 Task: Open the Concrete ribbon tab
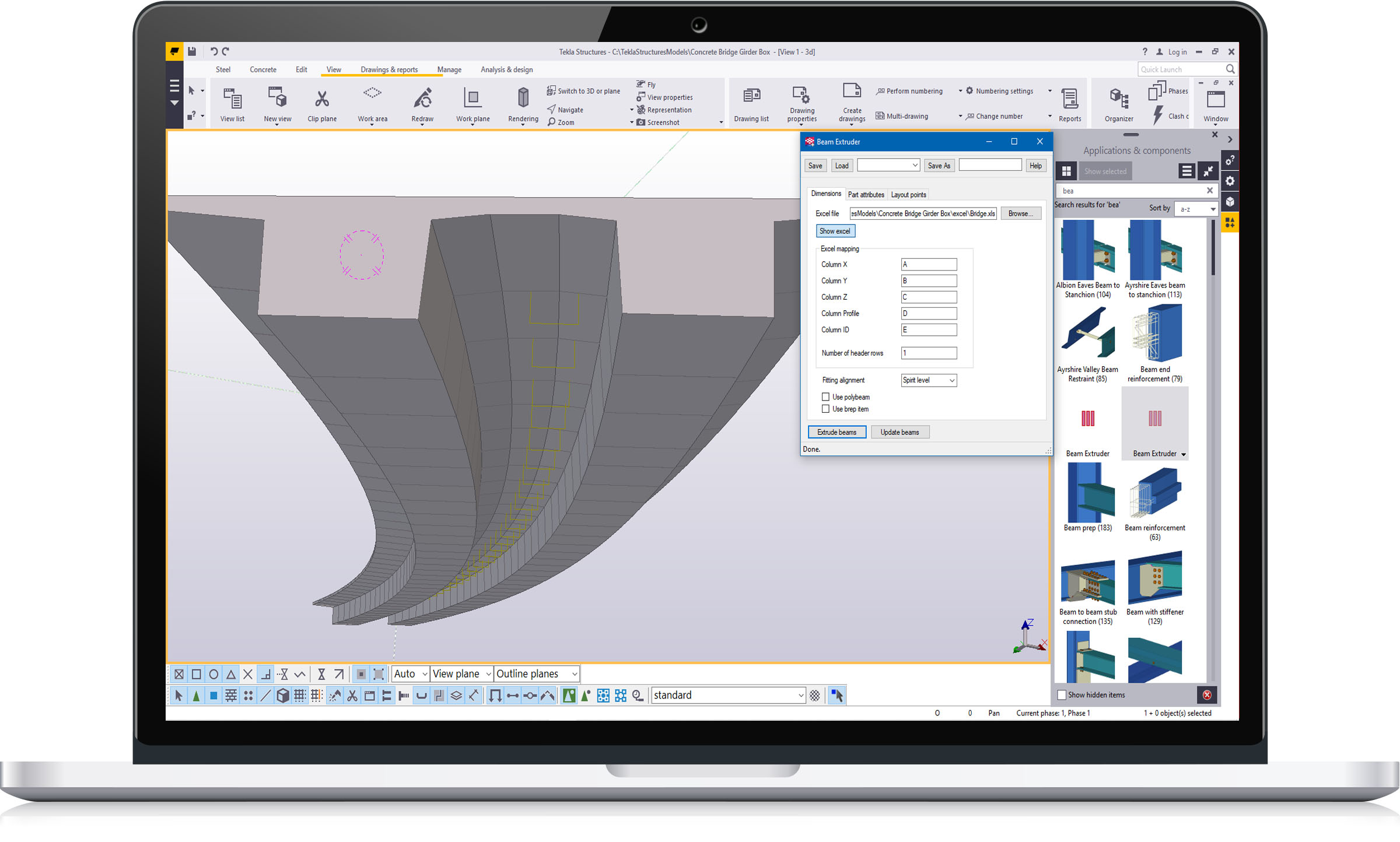click(x=263, y=69)
